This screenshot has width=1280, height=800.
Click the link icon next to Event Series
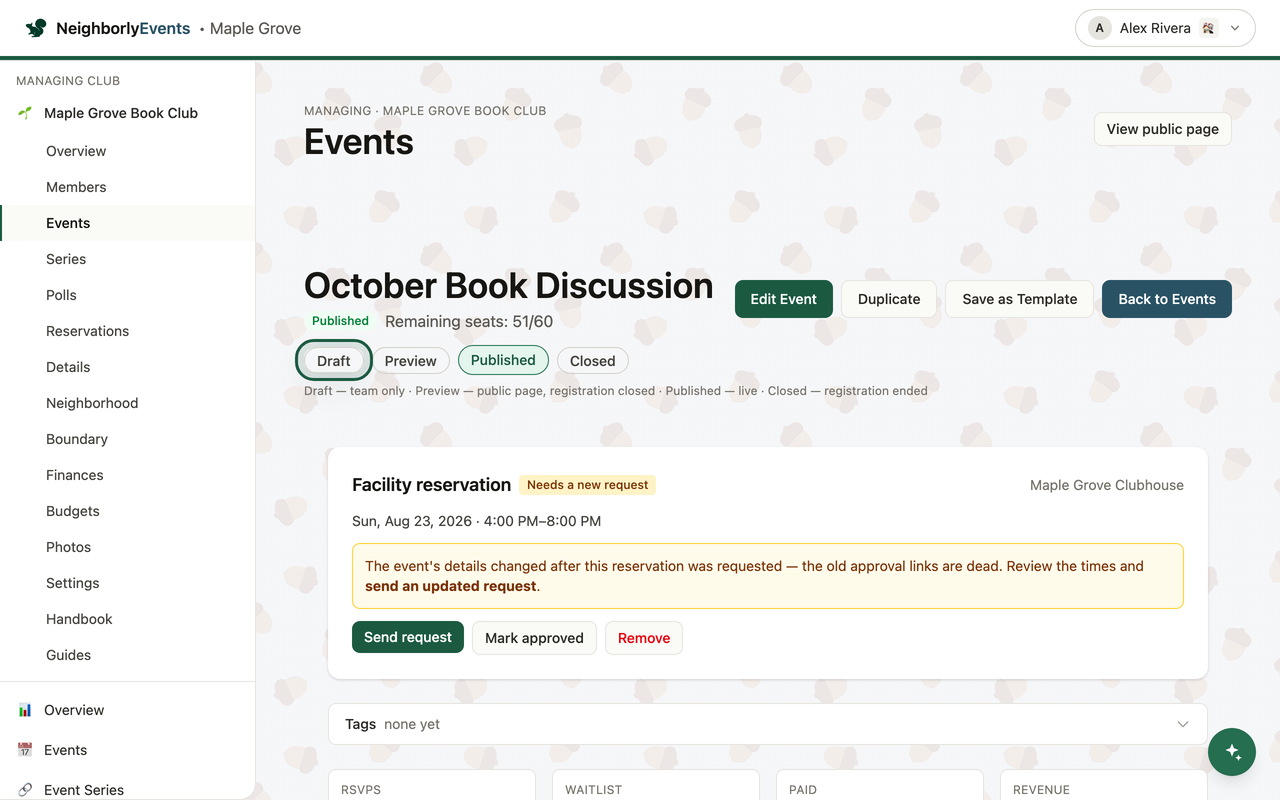point(25,790)
